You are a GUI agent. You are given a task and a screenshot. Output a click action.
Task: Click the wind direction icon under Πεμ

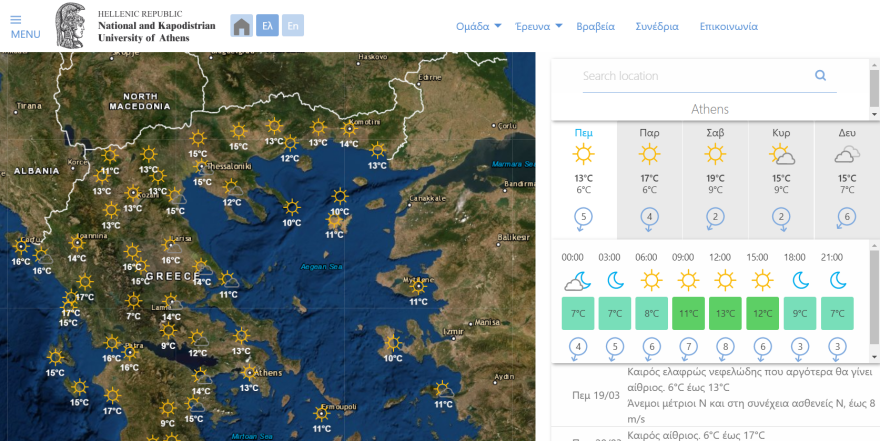[x=584, y=217]
